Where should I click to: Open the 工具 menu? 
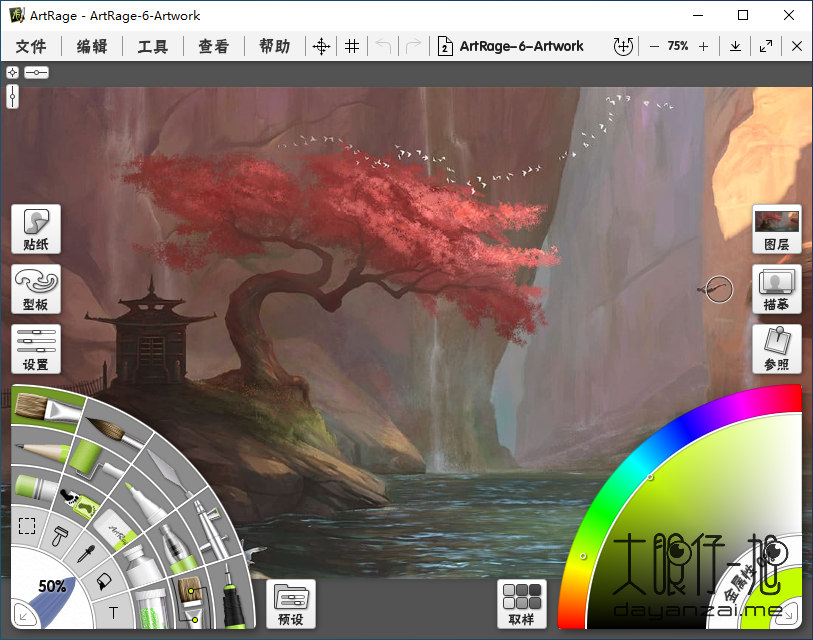click(153, 46)
